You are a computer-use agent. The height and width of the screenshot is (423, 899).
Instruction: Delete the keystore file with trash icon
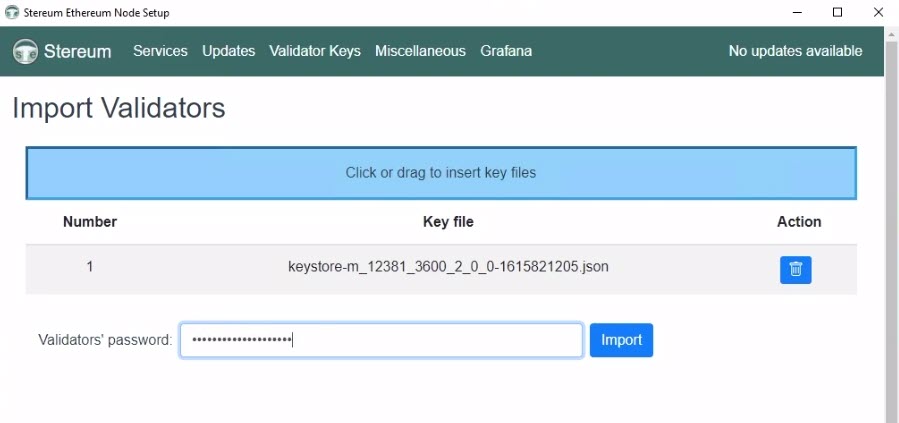(795, 269)
